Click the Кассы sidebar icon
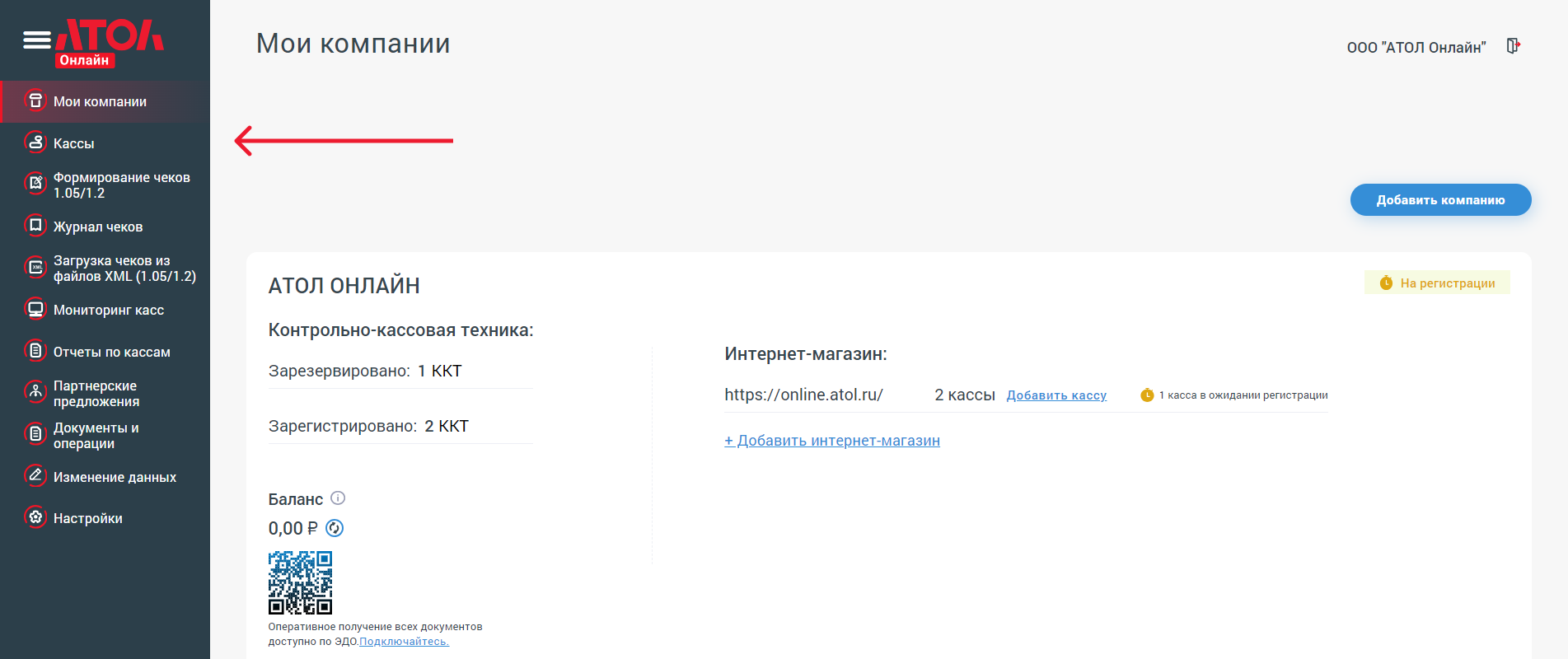This screenshot has height=659, width=1568. coord(35,143)
